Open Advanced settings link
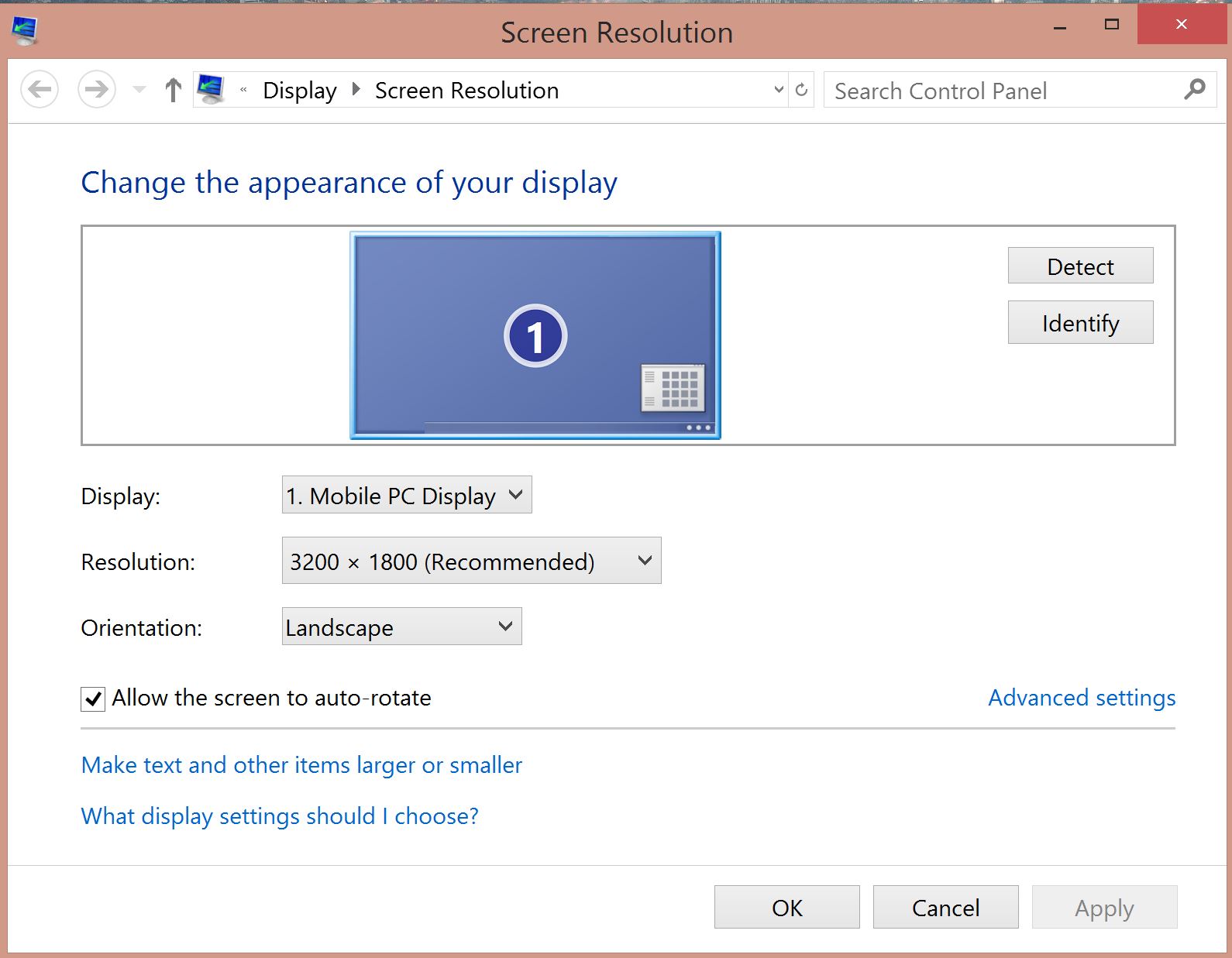Viewport: 1232px width, 958px height. tap(1082, 698)
